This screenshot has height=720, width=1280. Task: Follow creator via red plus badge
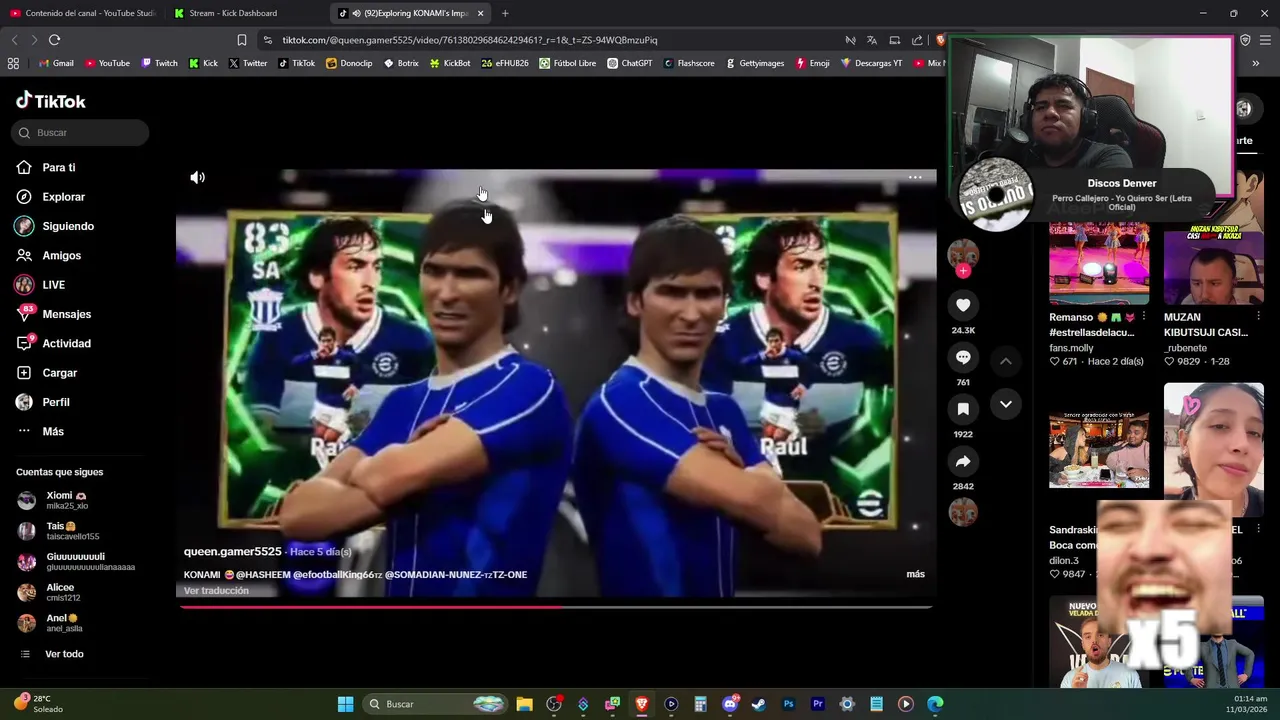(x=963, y=271)
